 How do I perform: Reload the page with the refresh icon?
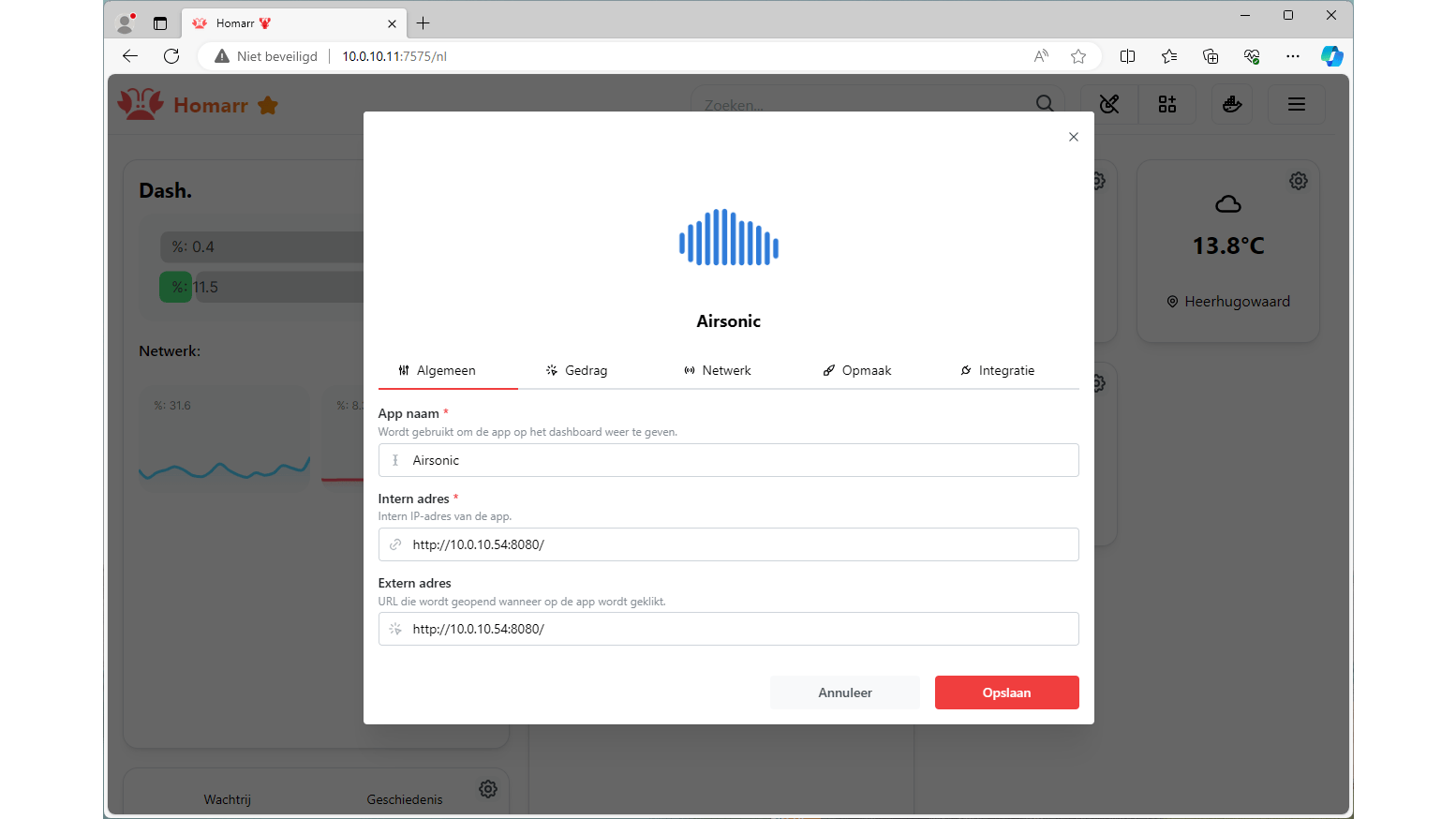pos(171,56)
